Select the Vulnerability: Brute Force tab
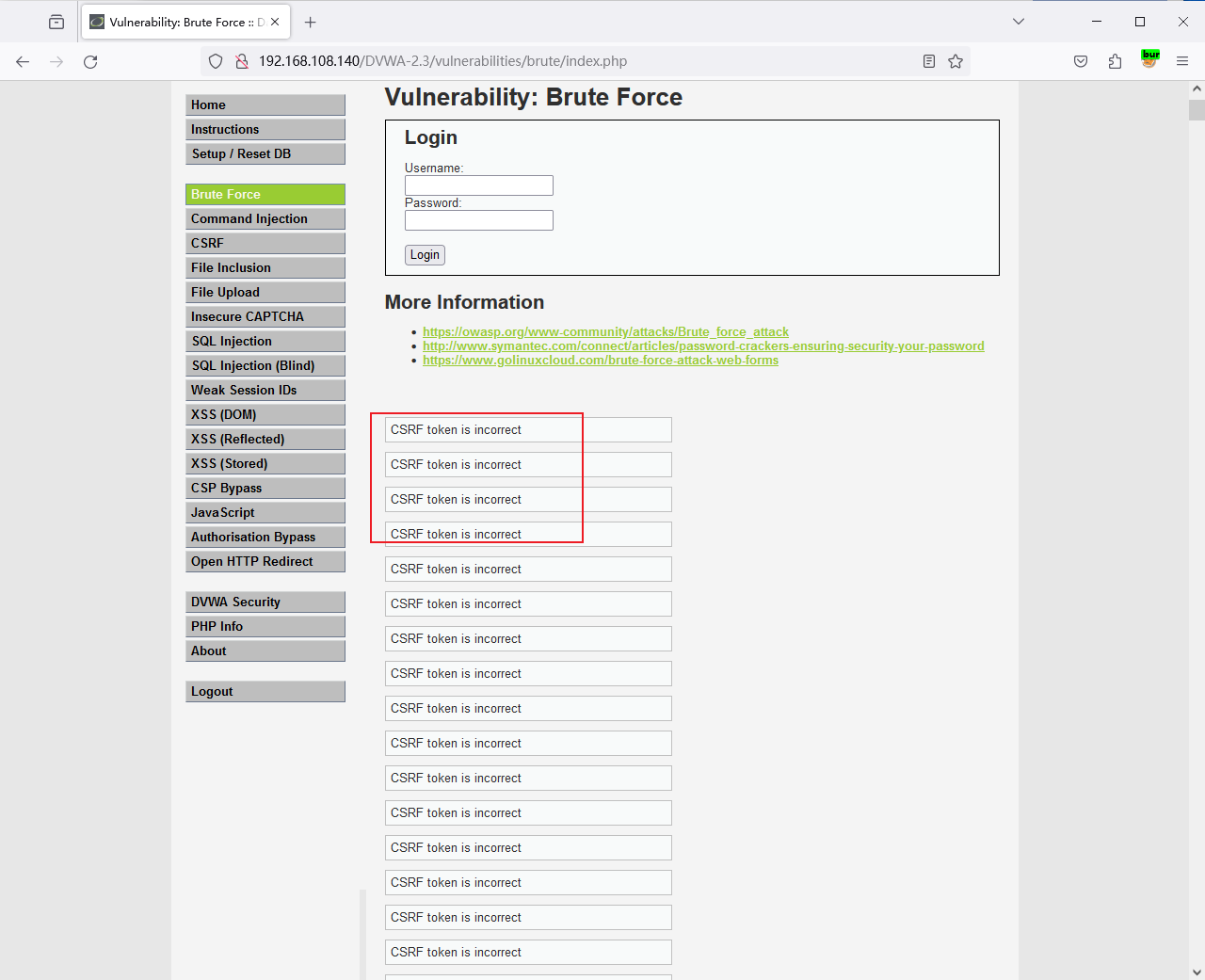 [x=186, y=22]
